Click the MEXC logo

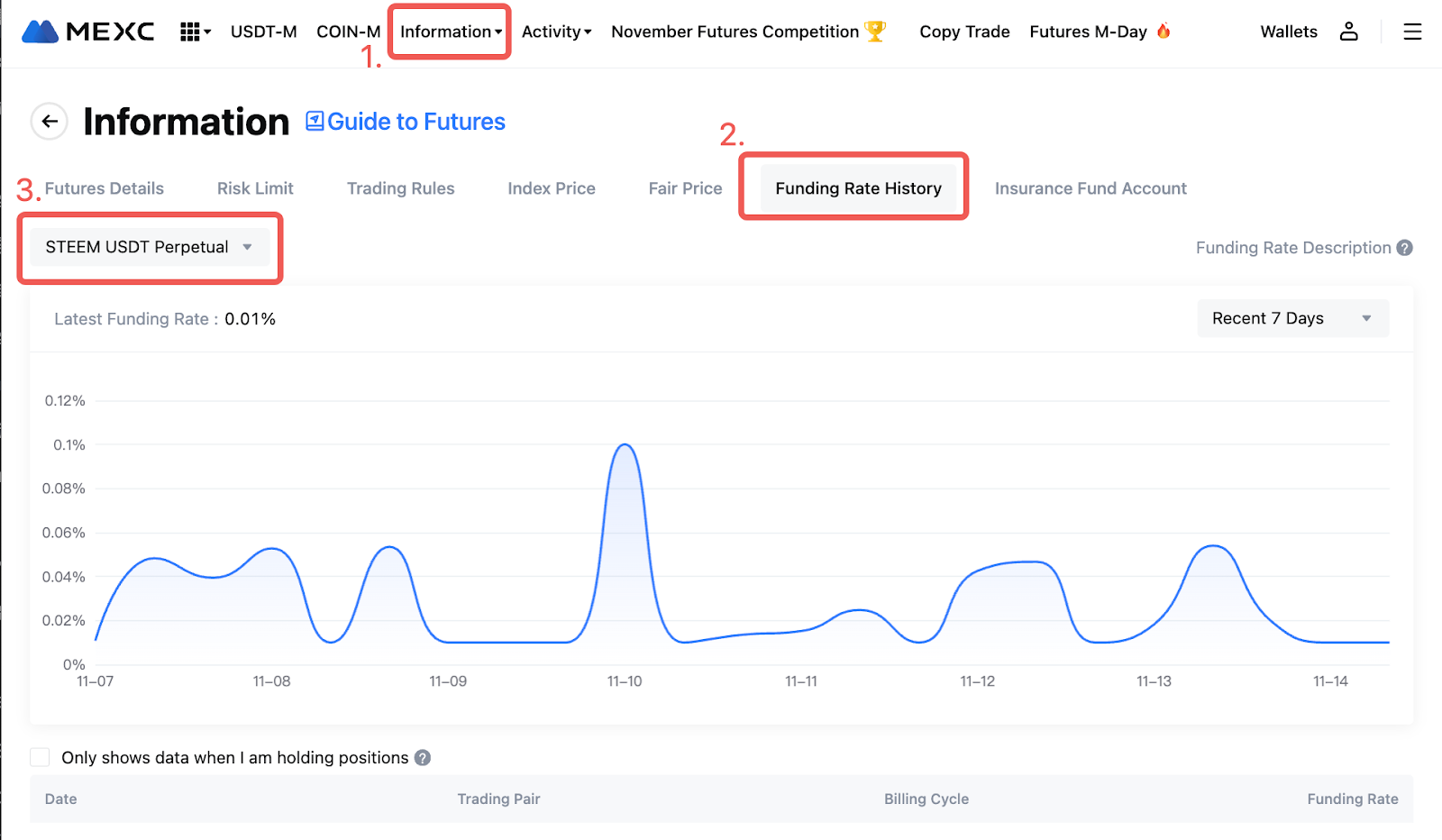point(87,32)
